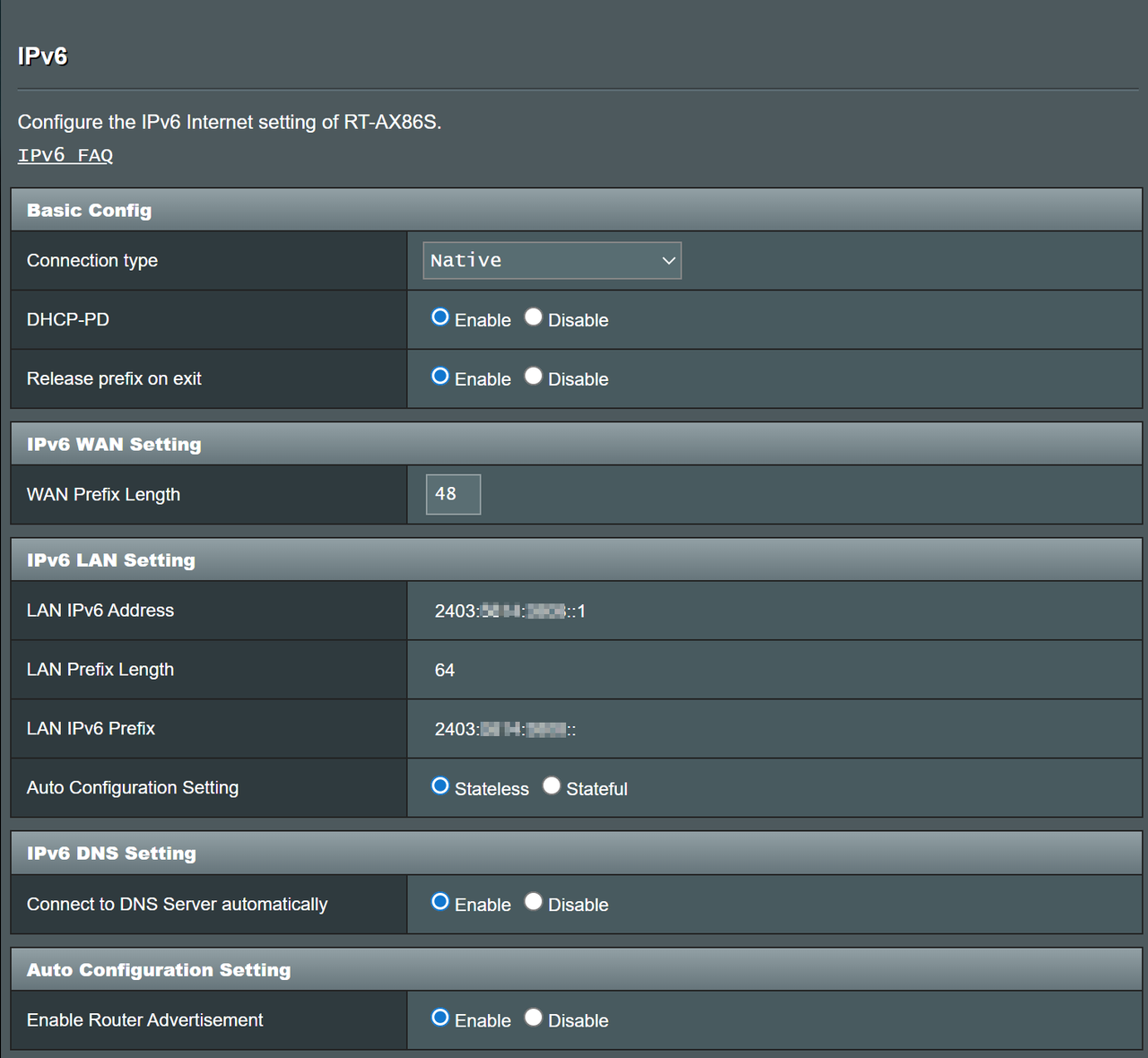Enable DHCP-PD

(x=439, y=317)
